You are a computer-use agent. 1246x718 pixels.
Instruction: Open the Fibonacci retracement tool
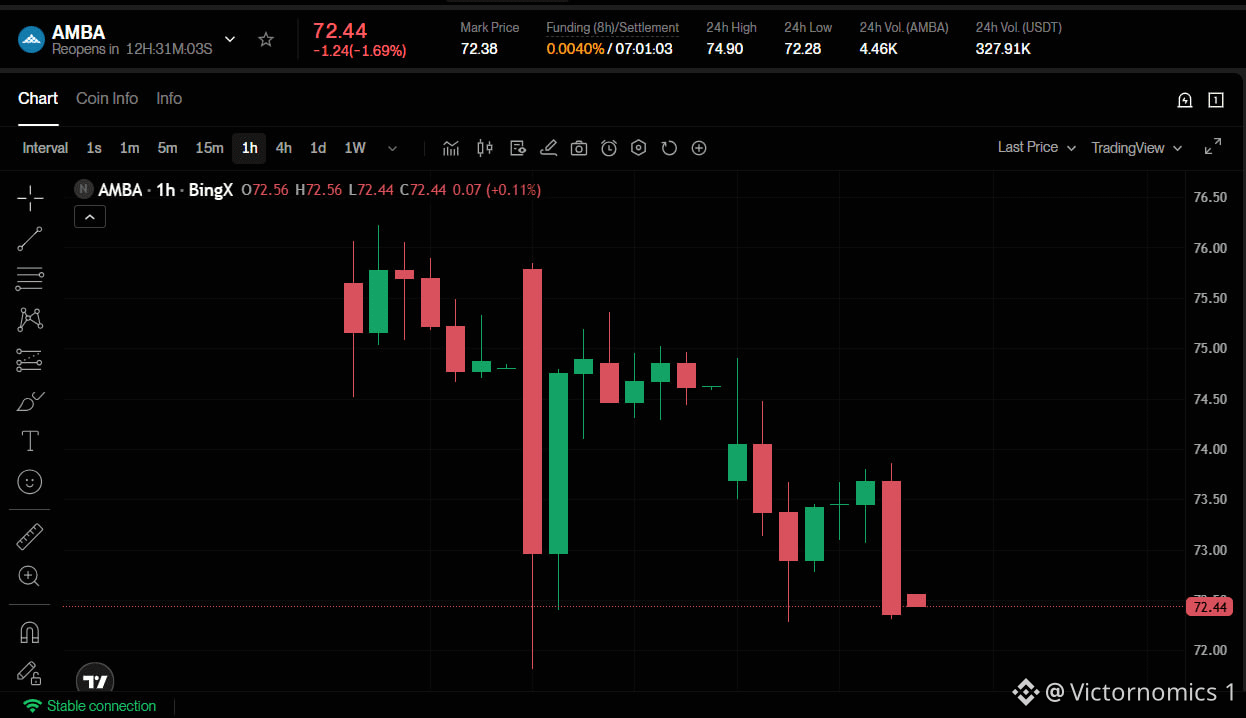pyautogui.click(x=30, y=279)
